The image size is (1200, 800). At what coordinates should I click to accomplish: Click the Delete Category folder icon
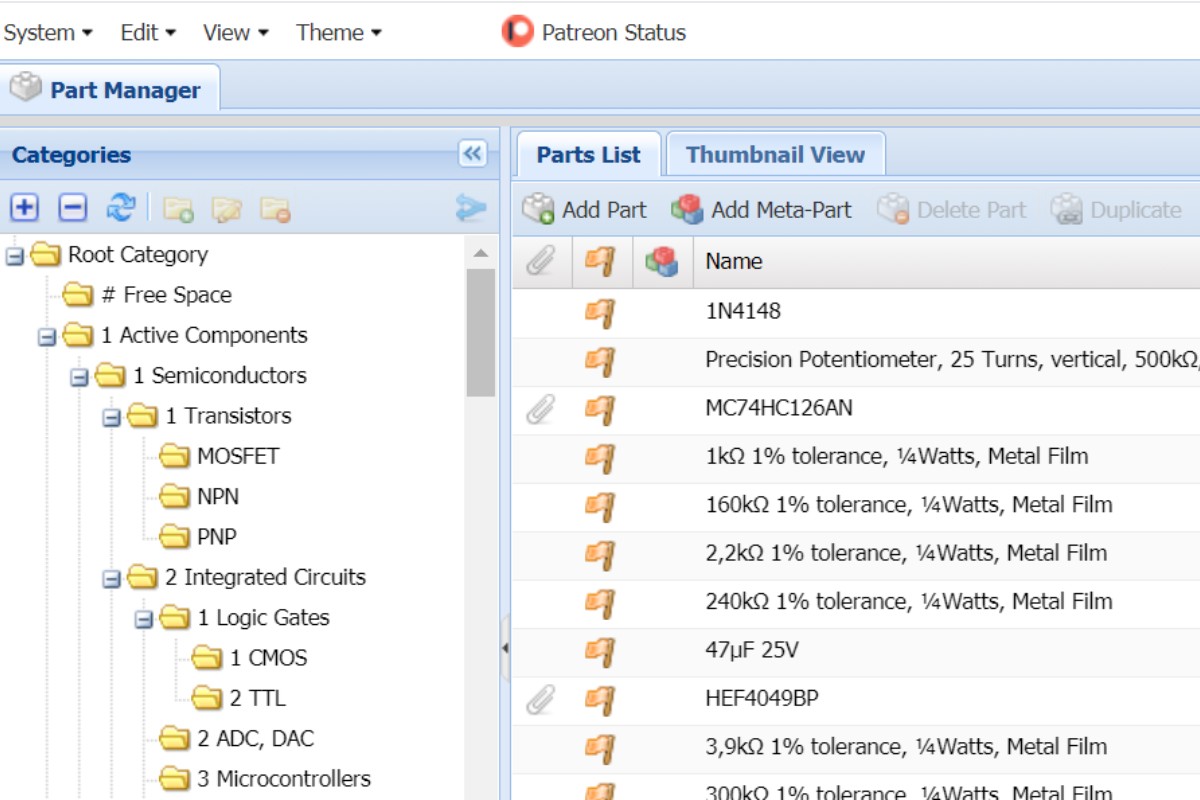click(275, 209)
